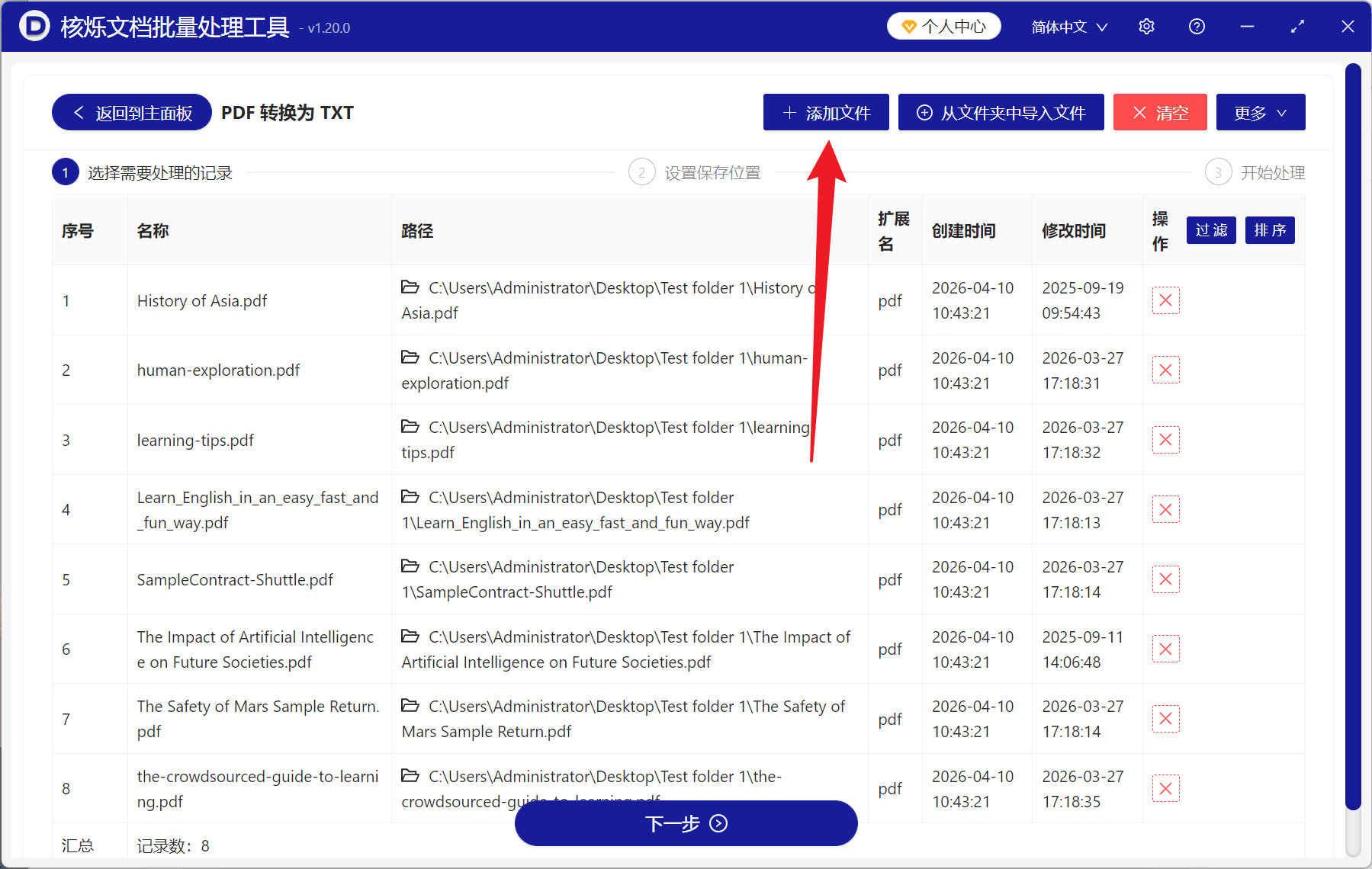Click the crown icon inside 个人中心

pyautogui.click(x=908, y=25)
